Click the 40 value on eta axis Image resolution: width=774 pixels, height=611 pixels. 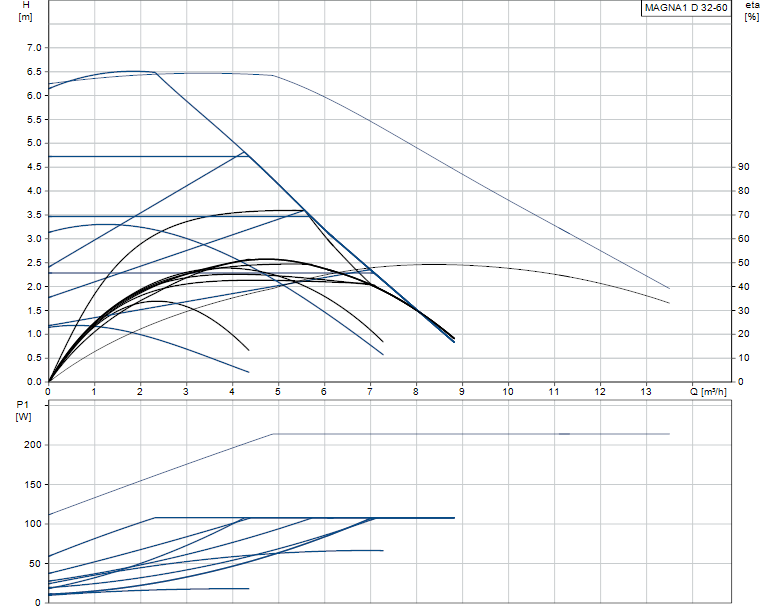pos(744,287)
